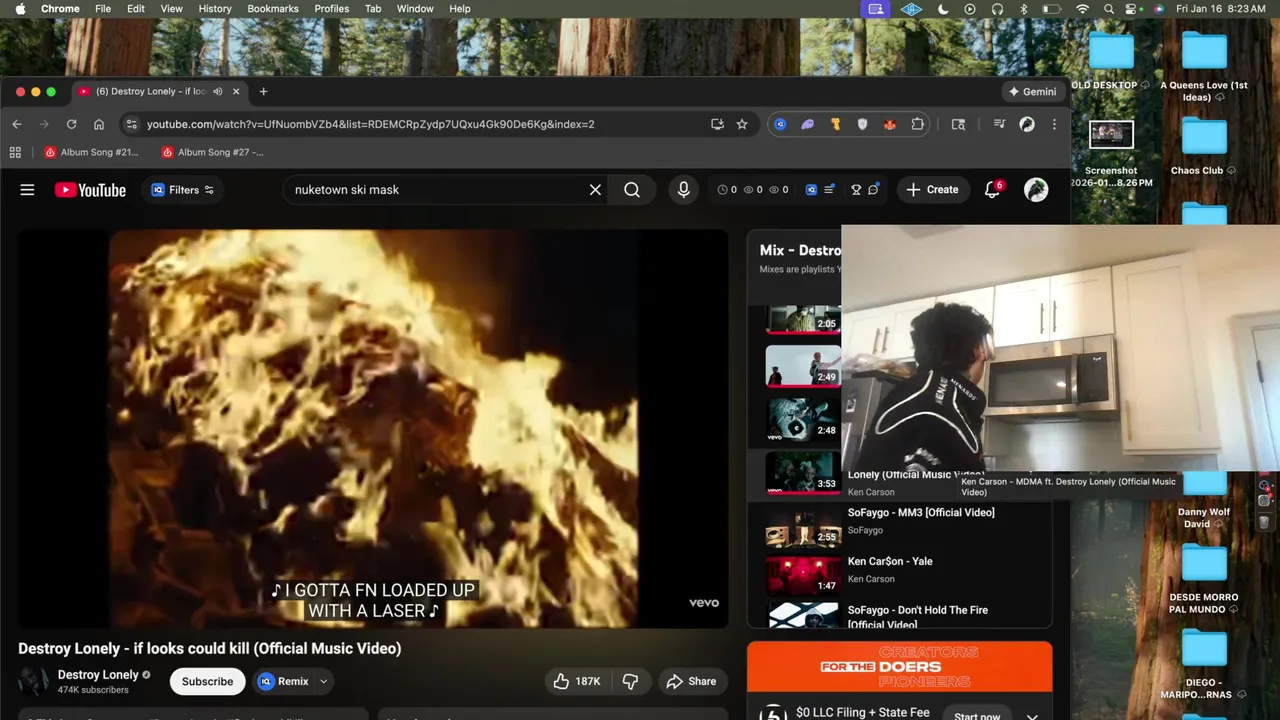Open the Phantom ghost extension

tap(808, 124)
